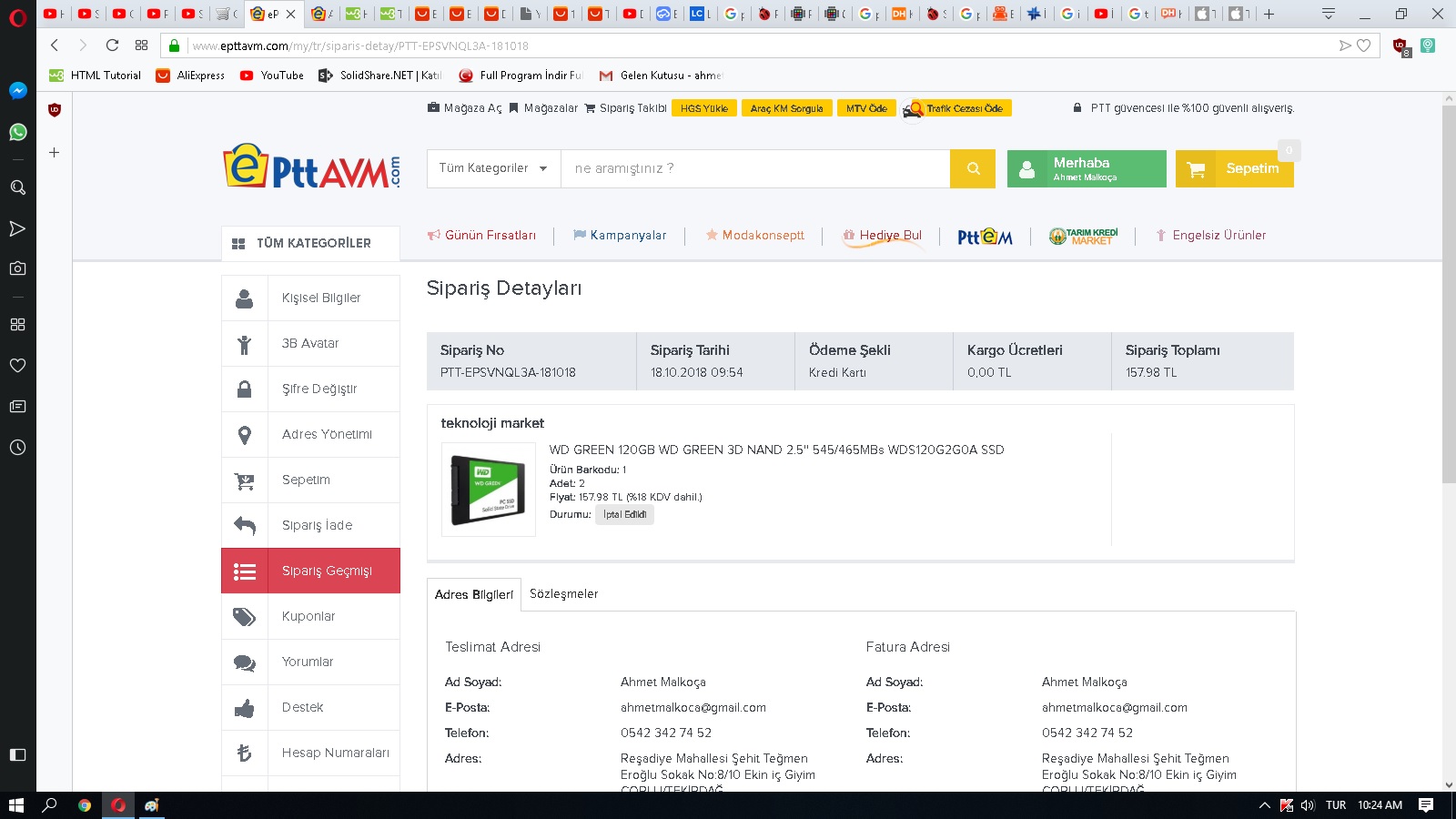The height and width of the screenshot is (819, 1456).
Task: Open Mağazalar link
Action: coord(543,107)
